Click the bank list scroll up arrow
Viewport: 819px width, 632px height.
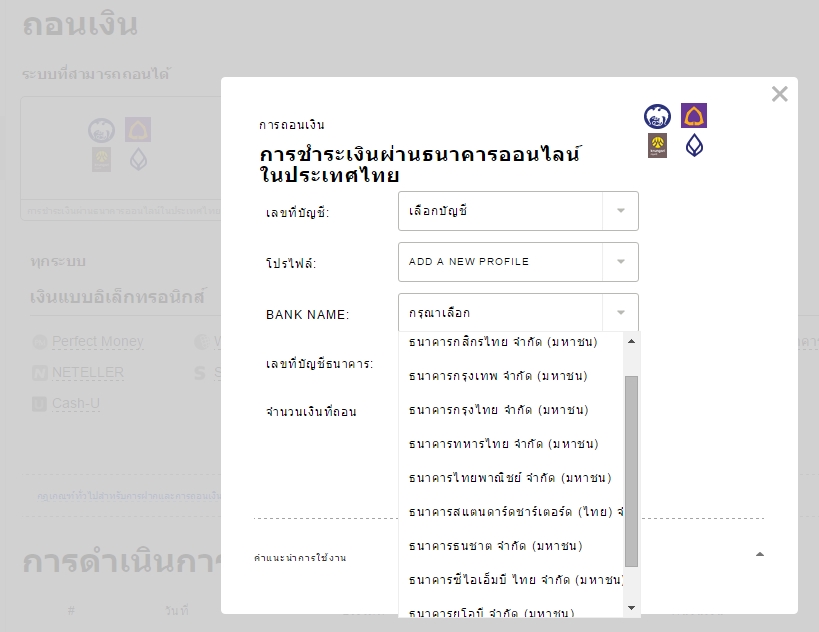pyautogui.click(x=631, y=342)
